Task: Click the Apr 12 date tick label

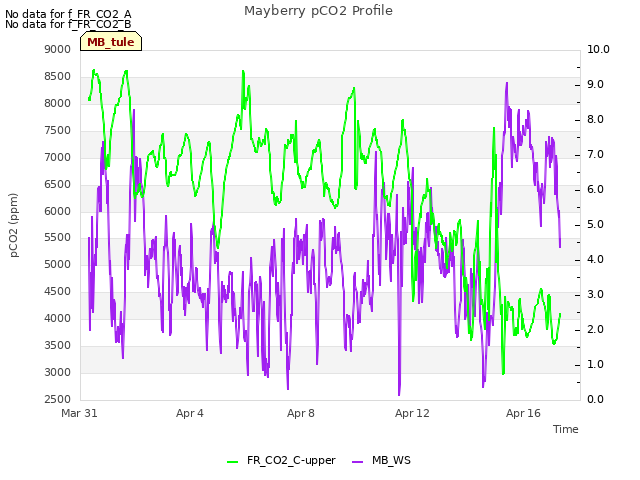Action: point(412,413)
